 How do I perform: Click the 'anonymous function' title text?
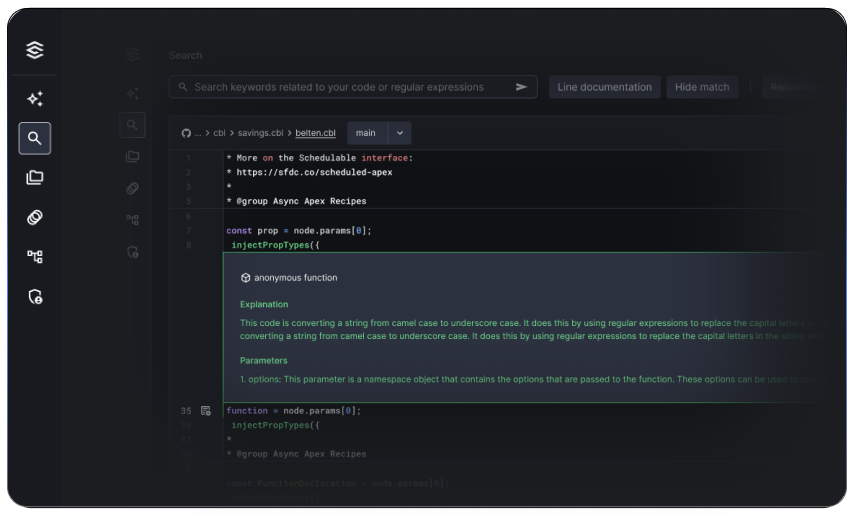[296, 278]
